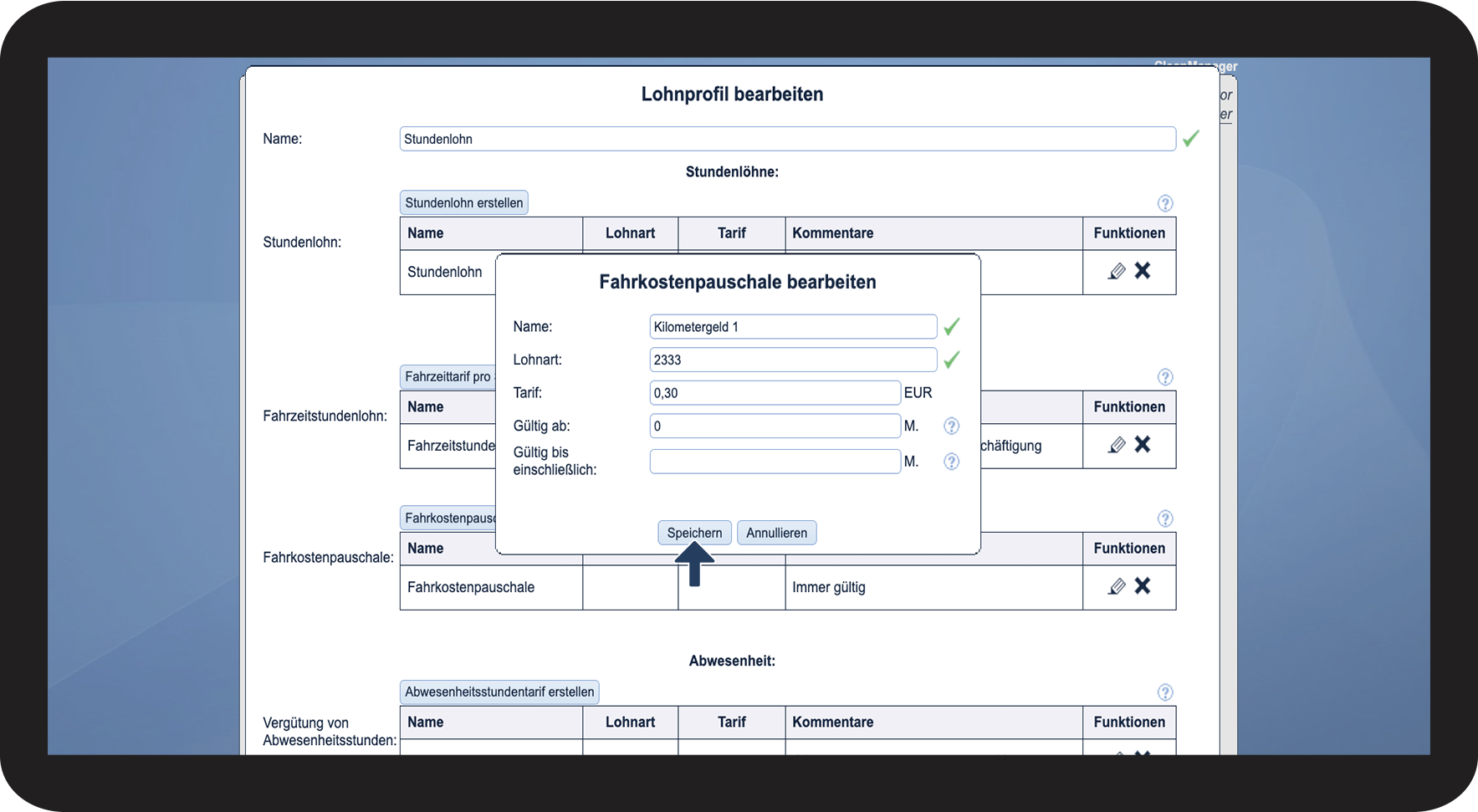Click the empty Gültig bis einschließlich field

[x=775, y=462]
